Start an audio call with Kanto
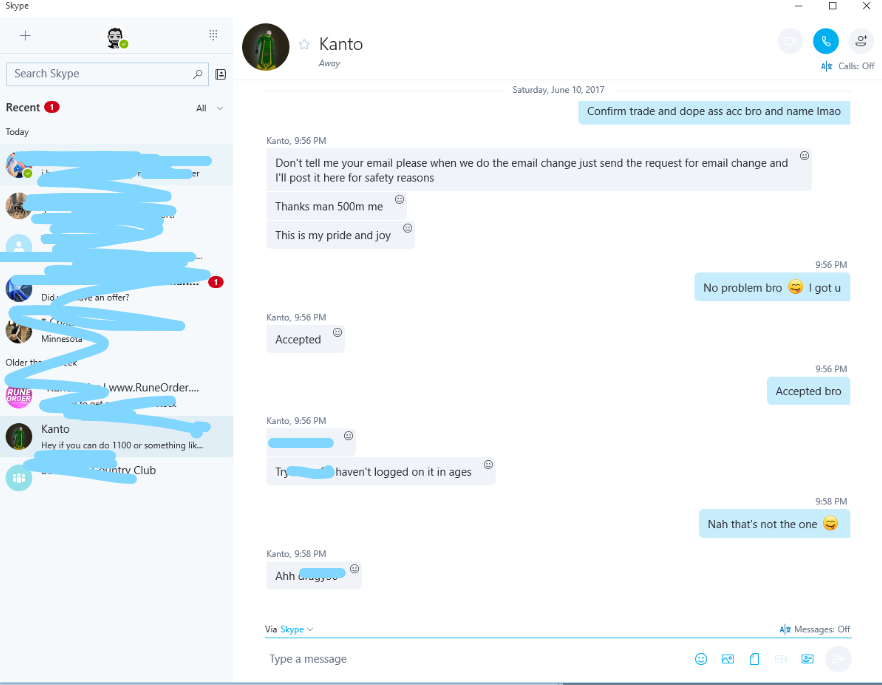Image resolution: width=882 pixels, height=685 pixels. [x=825, y=41]
